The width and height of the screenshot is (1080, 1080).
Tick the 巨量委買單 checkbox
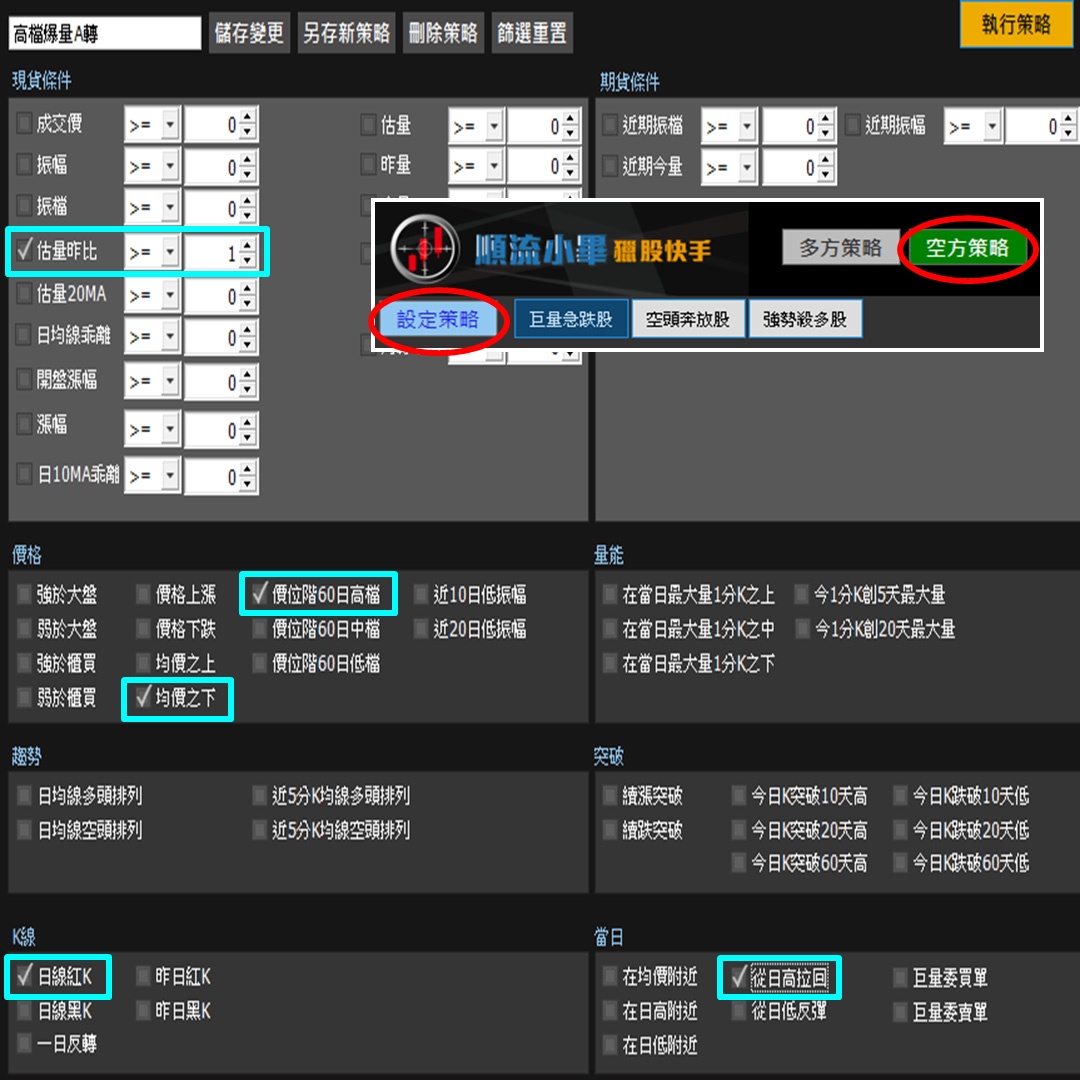click(900, 977)
